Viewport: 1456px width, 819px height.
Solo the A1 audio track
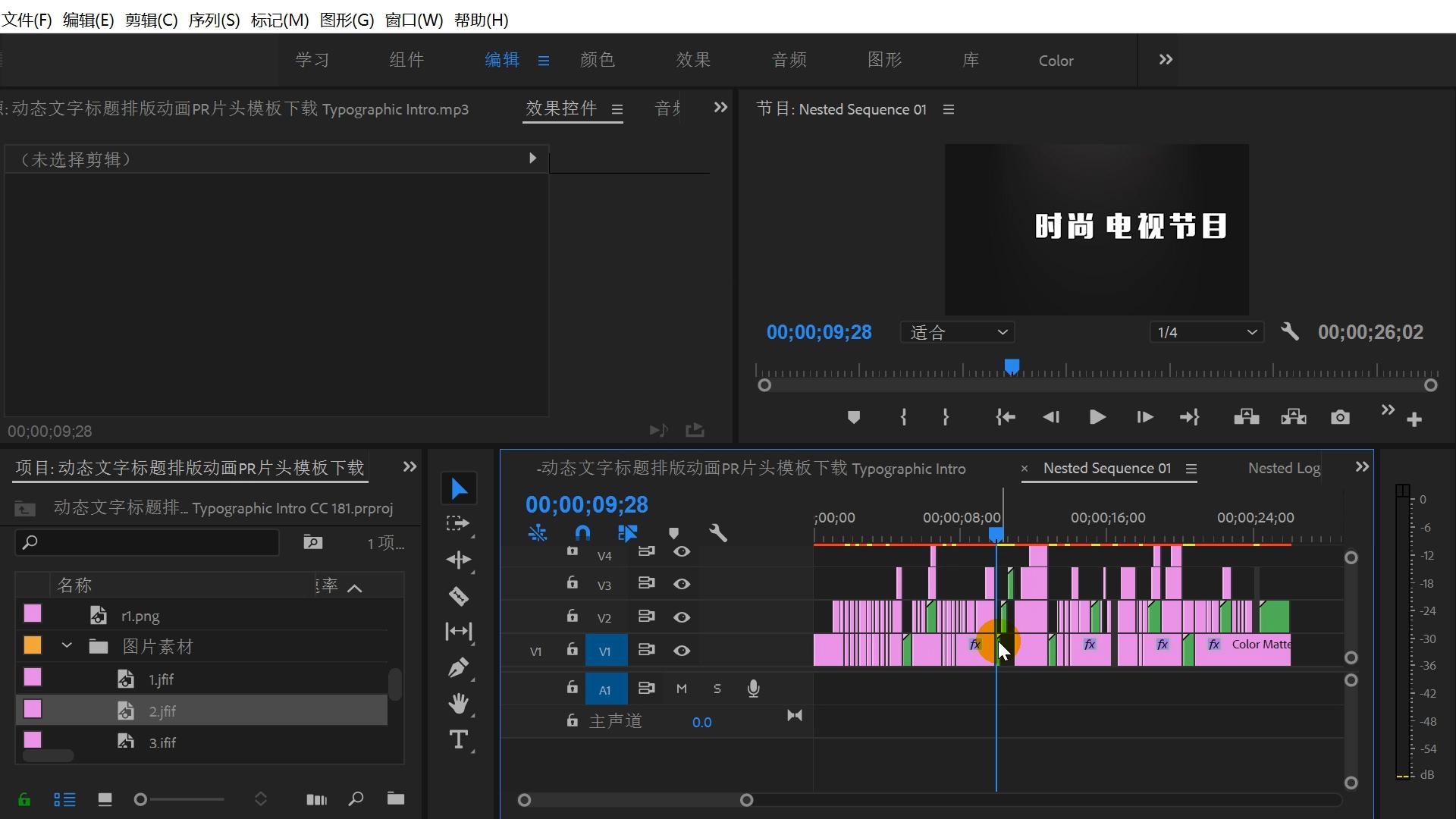coord(717,689)
